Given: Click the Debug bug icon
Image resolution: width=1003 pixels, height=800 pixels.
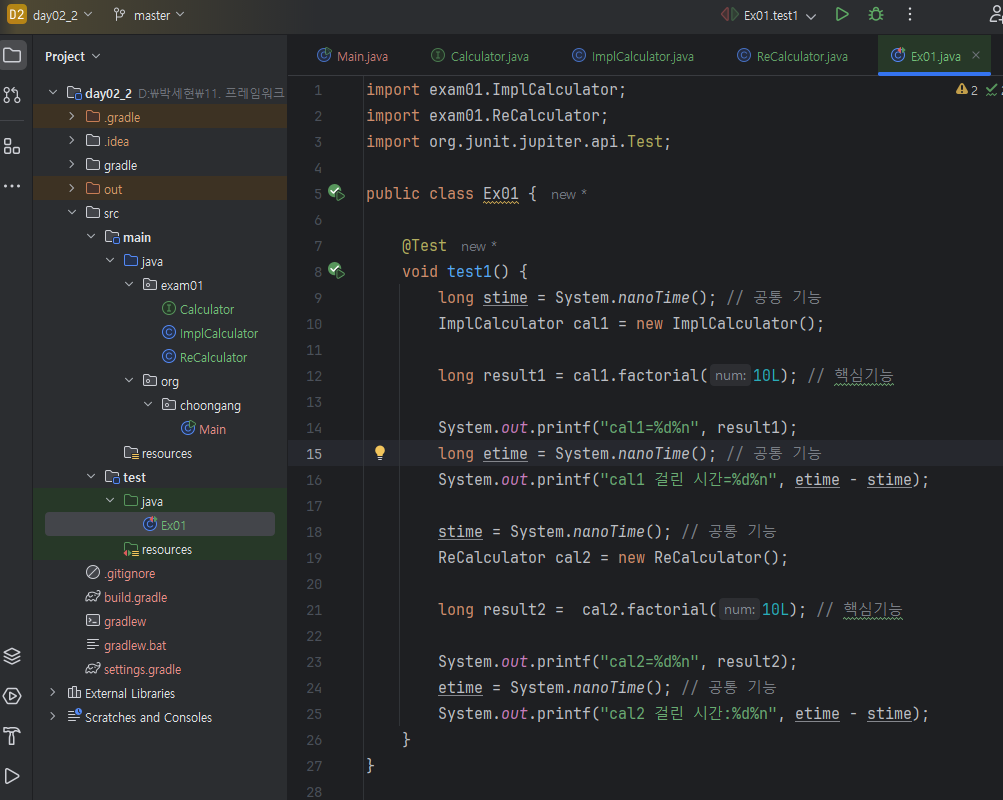Looking at the screenshot, I should [x=876, y=15].
